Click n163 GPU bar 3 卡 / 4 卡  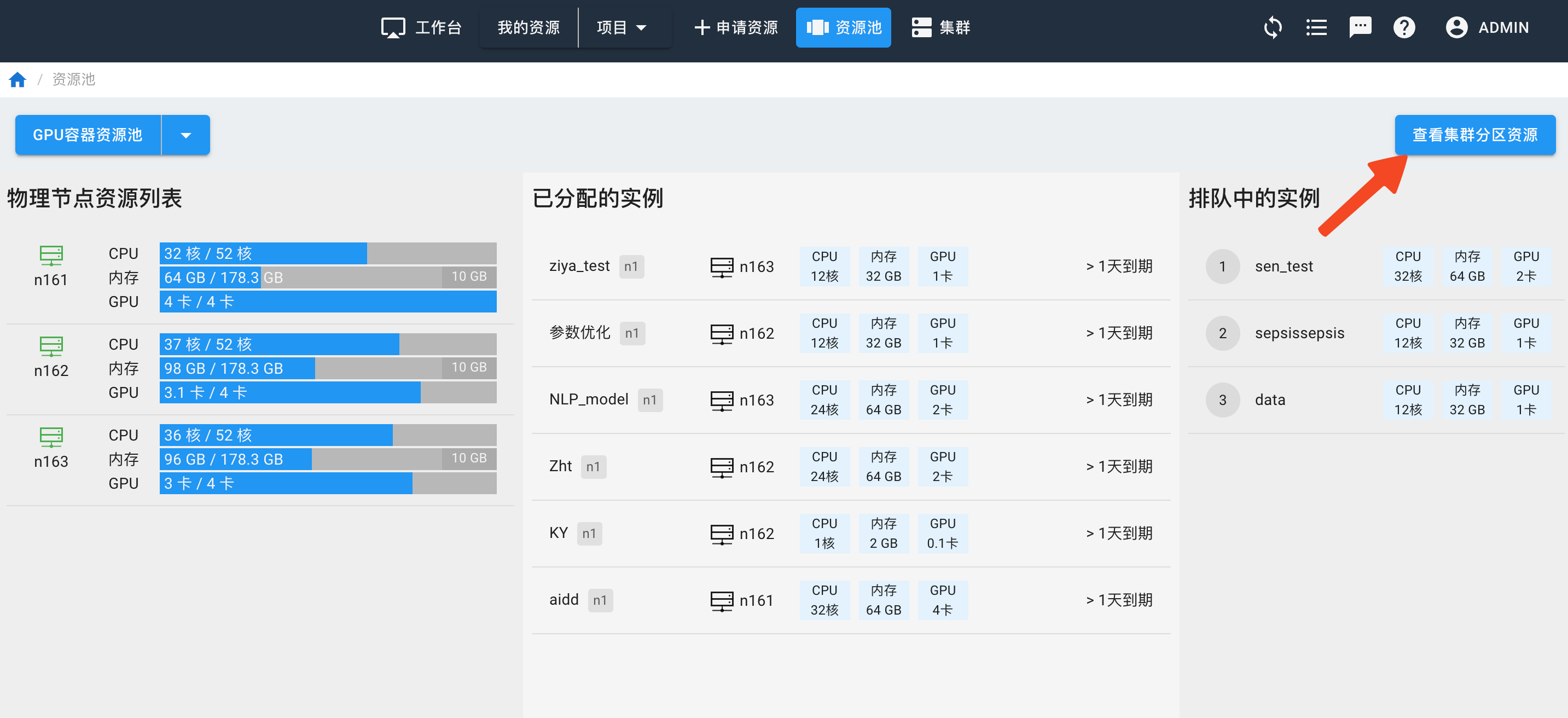328,484
